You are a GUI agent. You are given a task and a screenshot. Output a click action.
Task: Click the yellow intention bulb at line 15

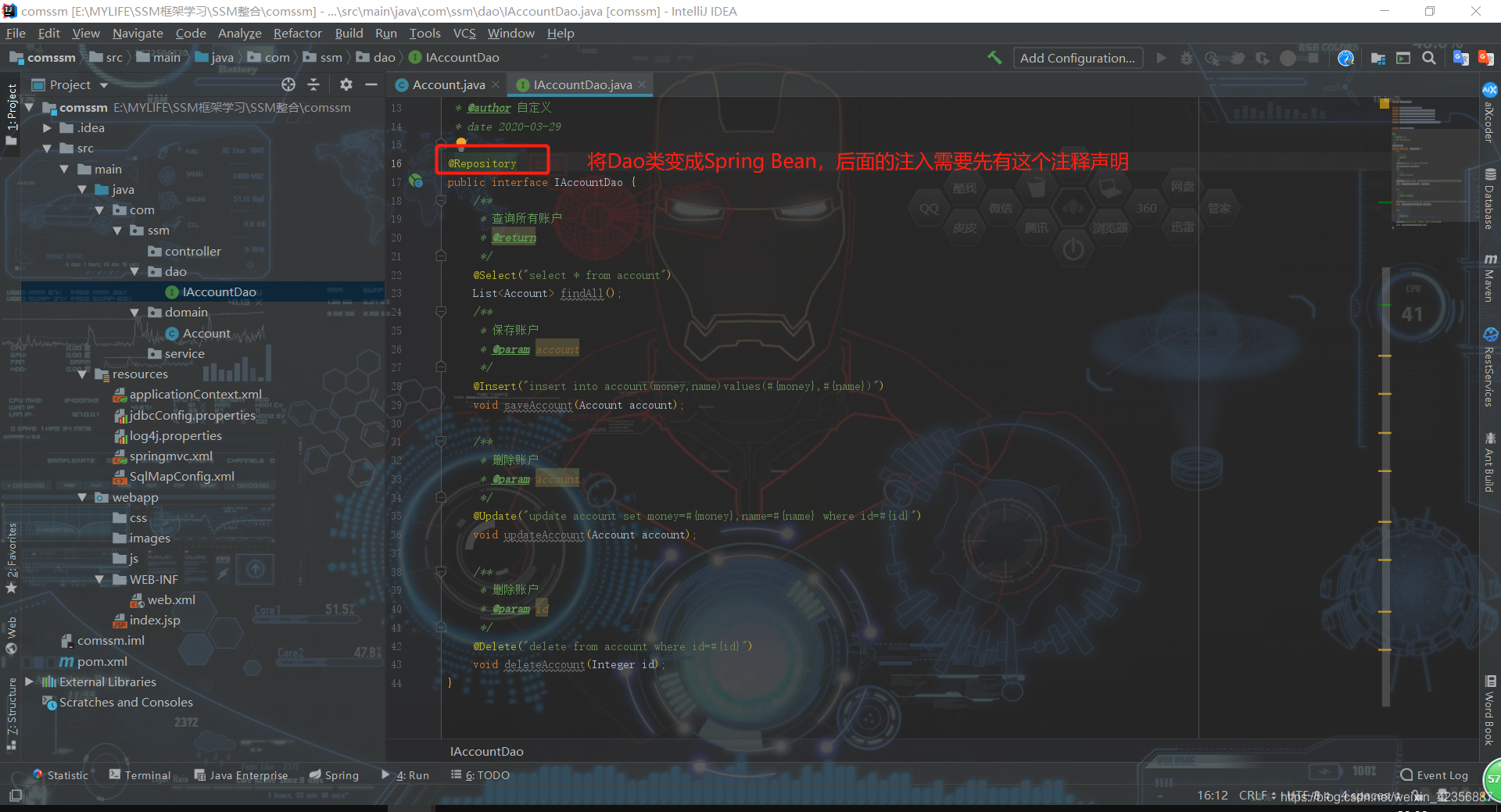tap(461, 143)
